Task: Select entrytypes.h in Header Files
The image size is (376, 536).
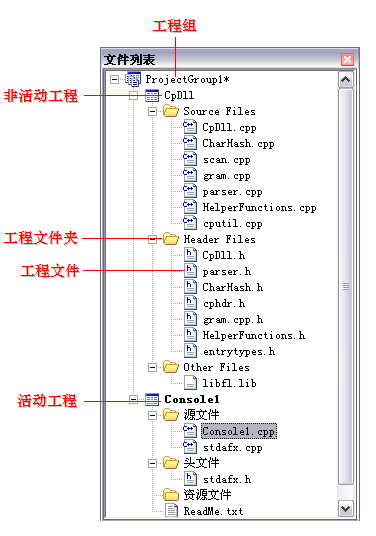Action: coord(239,351)
